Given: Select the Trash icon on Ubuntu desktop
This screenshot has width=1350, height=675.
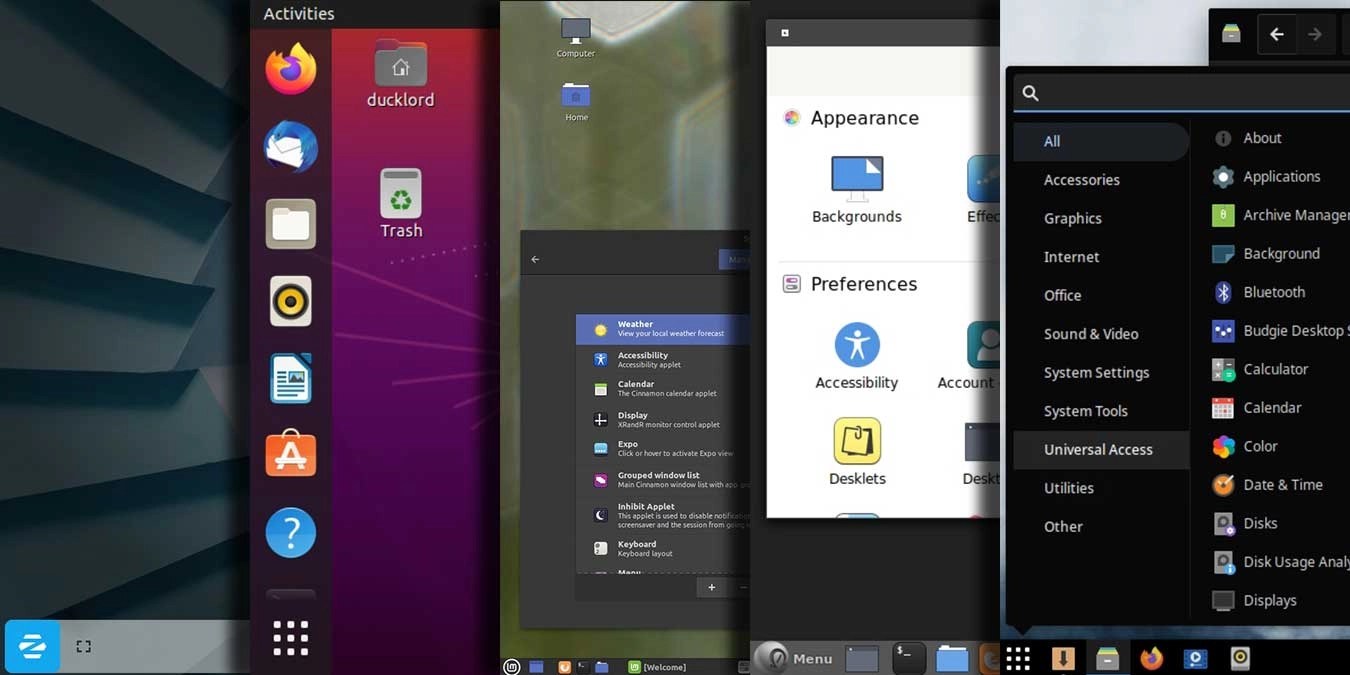Looking at the screenshot, I should point(401,203).
